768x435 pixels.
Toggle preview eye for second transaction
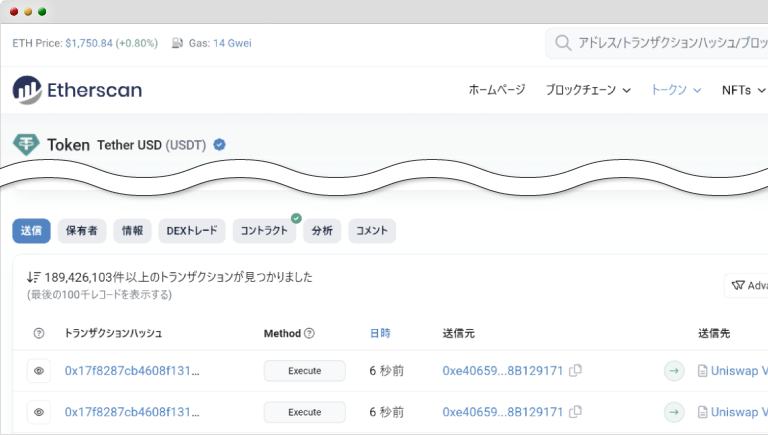tap(39, 412)
